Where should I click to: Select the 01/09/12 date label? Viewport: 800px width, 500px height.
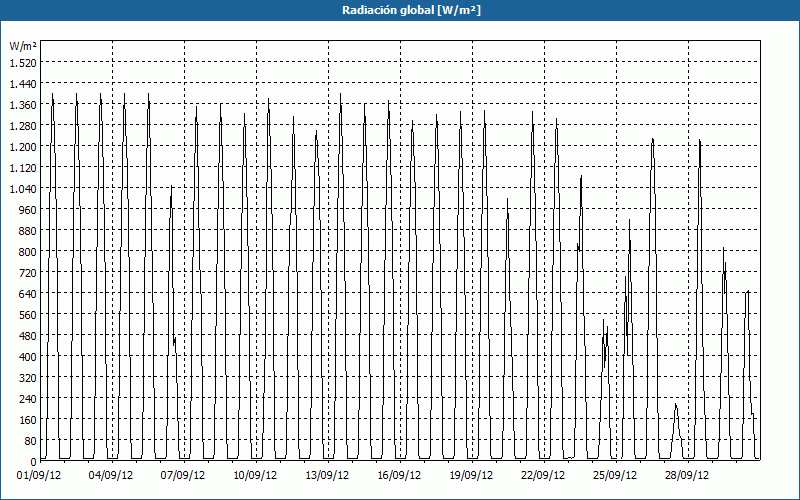(x=39, y=475)
